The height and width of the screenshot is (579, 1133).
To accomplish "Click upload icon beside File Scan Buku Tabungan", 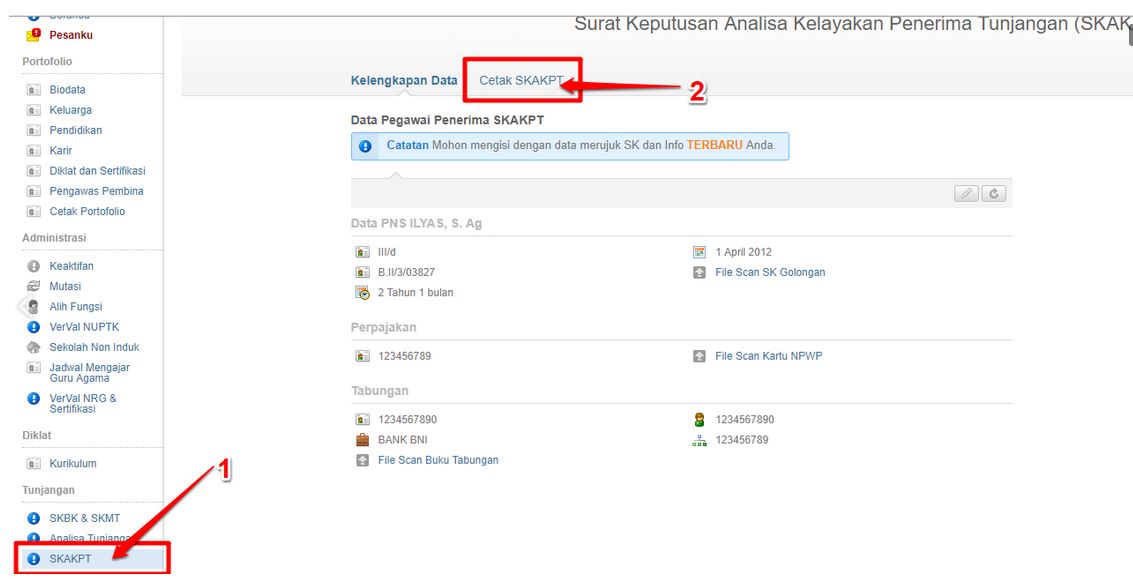I will coord(362,460).
